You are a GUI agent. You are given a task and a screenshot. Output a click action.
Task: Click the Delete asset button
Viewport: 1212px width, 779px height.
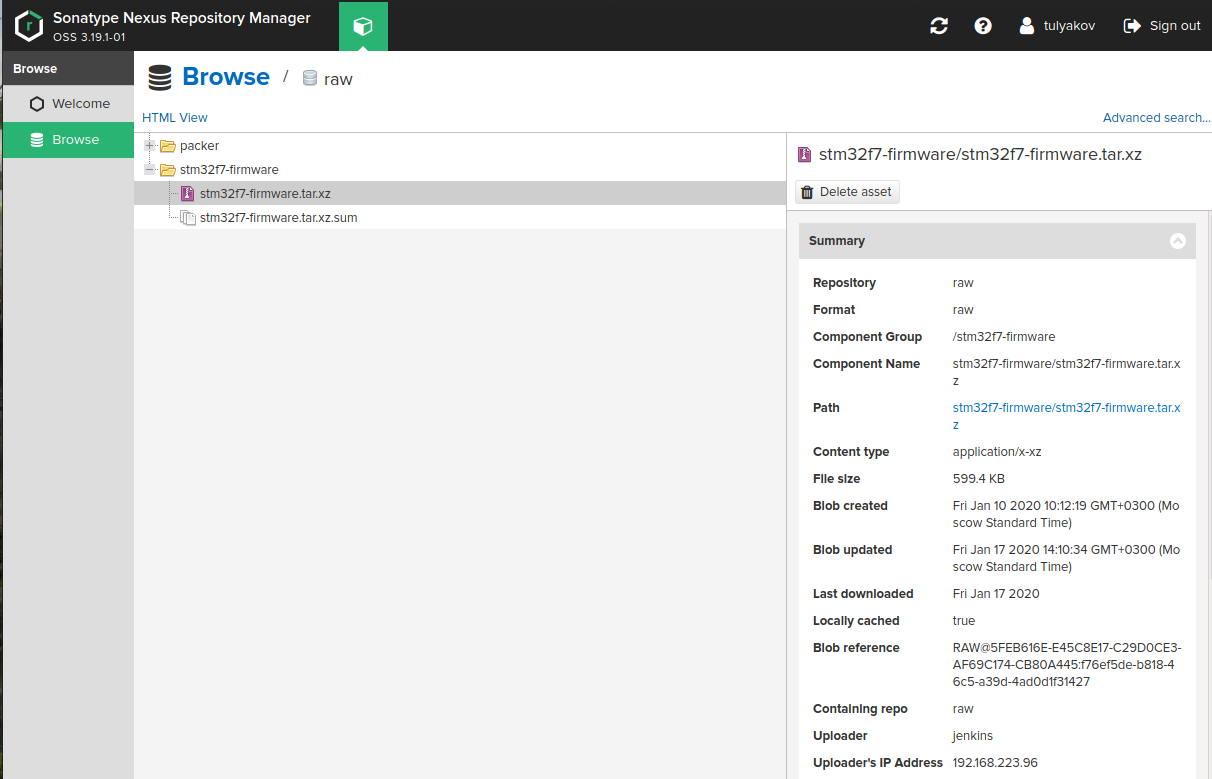tap(847, 192)
